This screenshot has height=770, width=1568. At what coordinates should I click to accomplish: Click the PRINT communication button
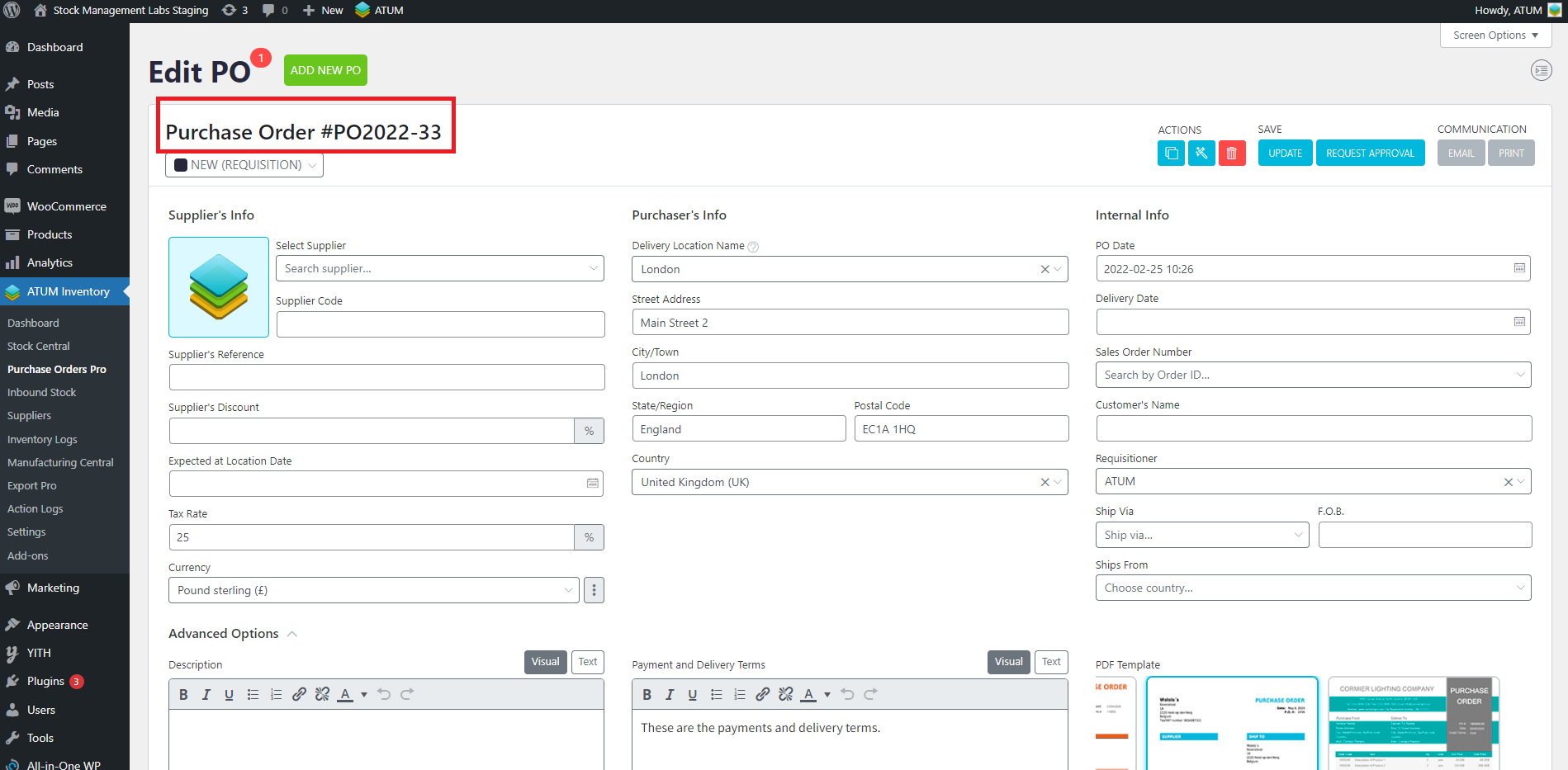click(1511, 154)
